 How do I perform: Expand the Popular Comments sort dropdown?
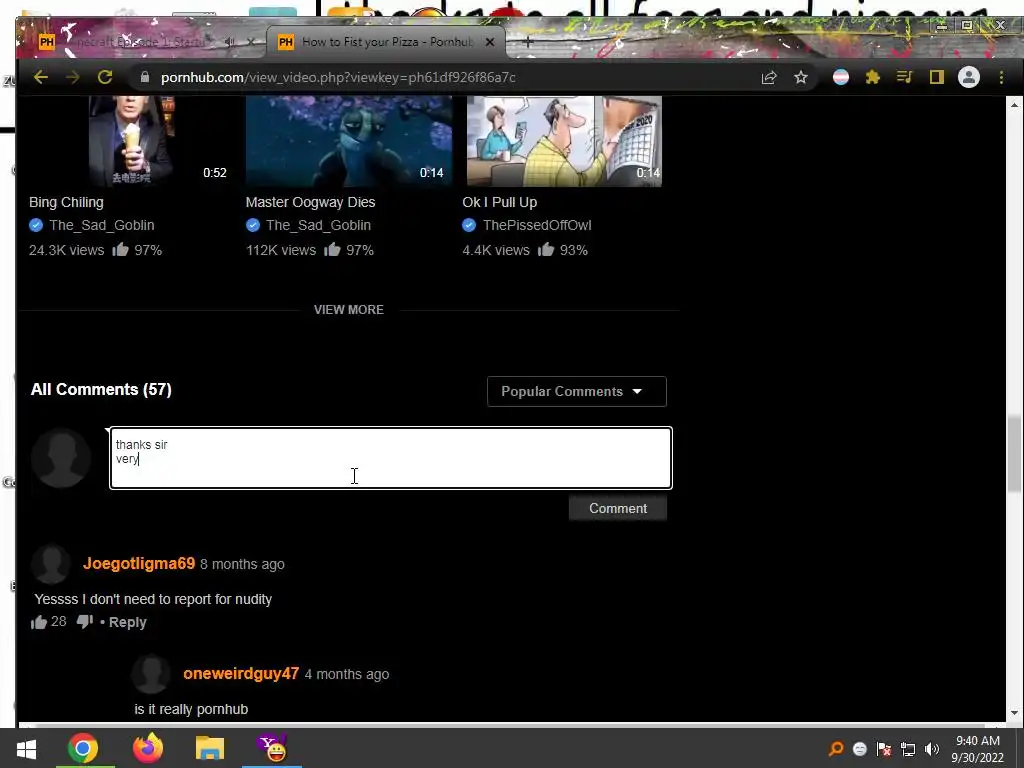pyautogui.click(x=577, y=391)
